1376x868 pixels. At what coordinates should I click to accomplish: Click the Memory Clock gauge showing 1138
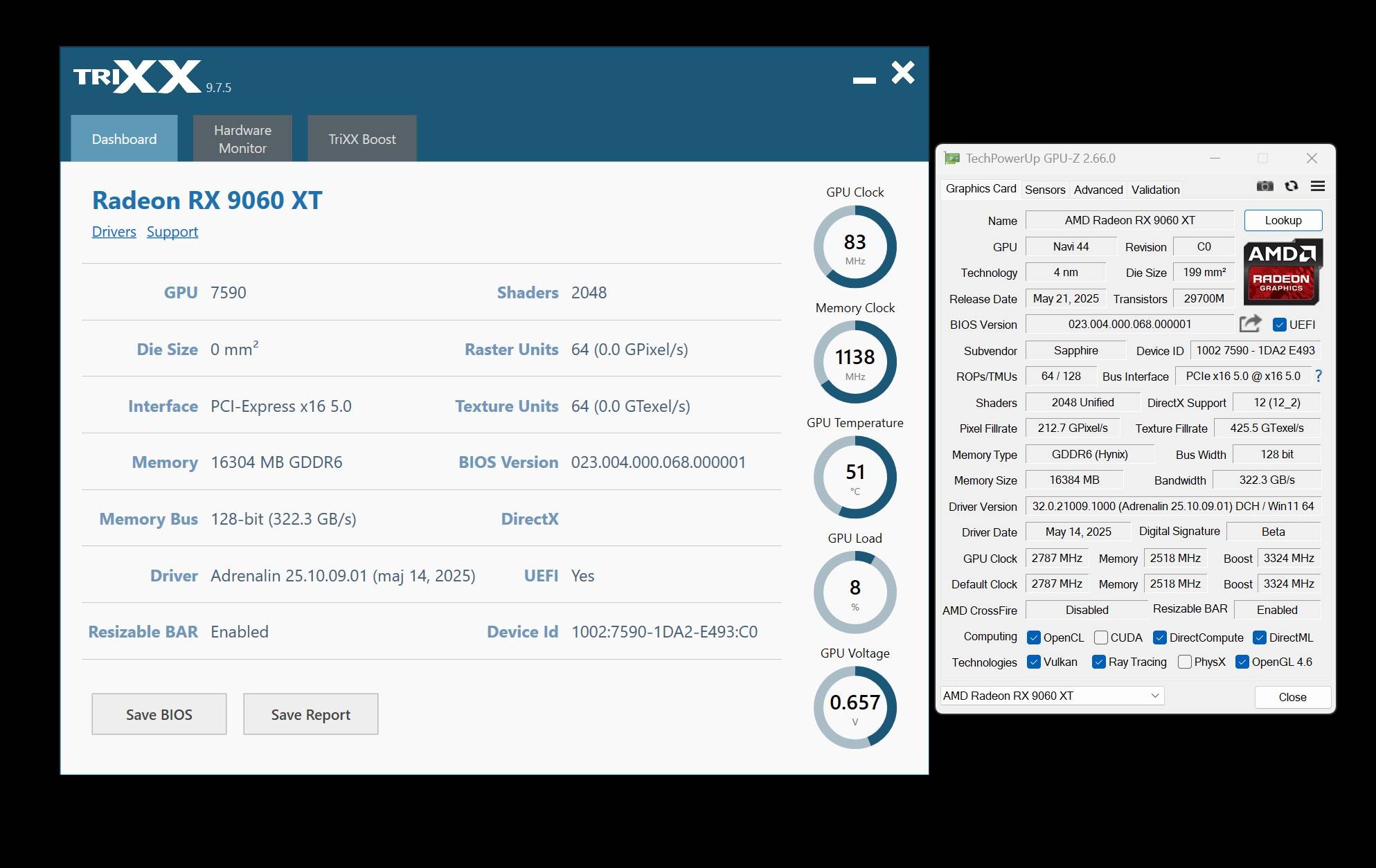click(855, 362)
